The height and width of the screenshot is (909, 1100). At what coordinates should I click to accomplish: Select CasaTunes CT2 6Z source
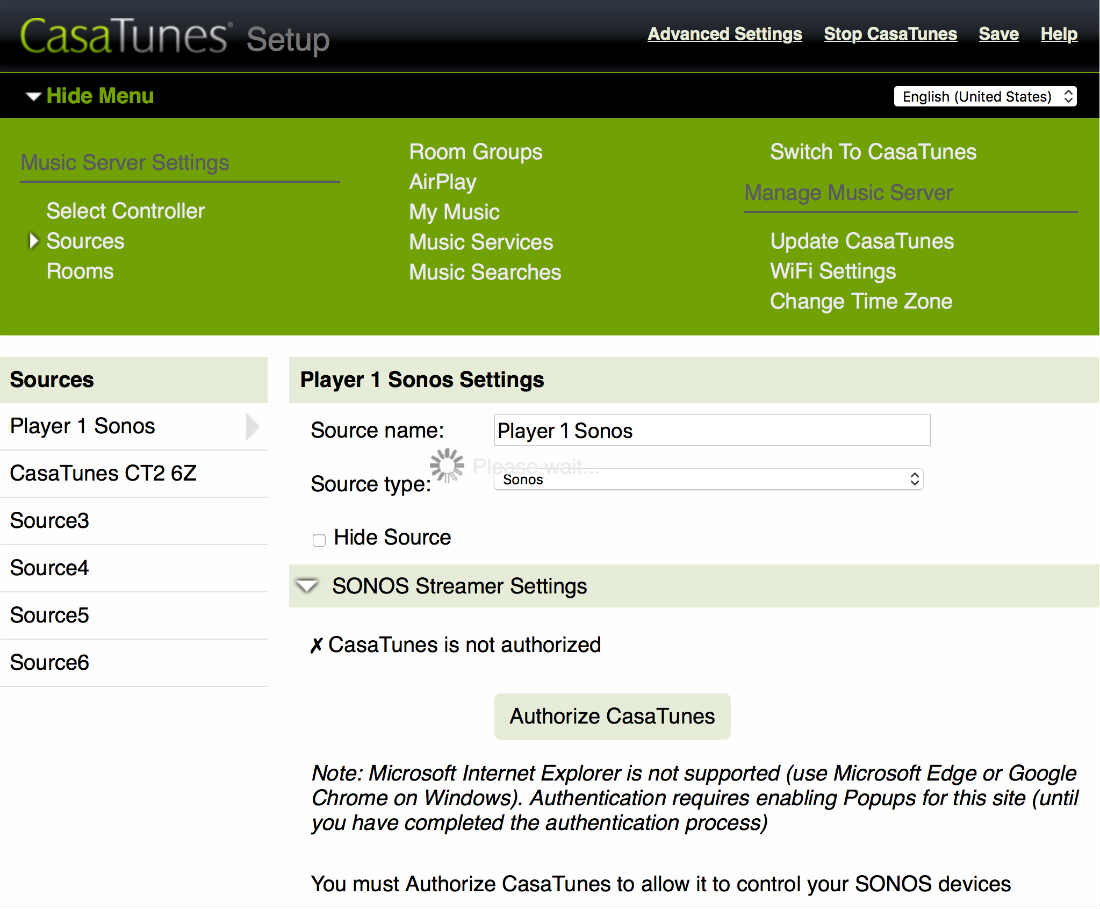133,473
